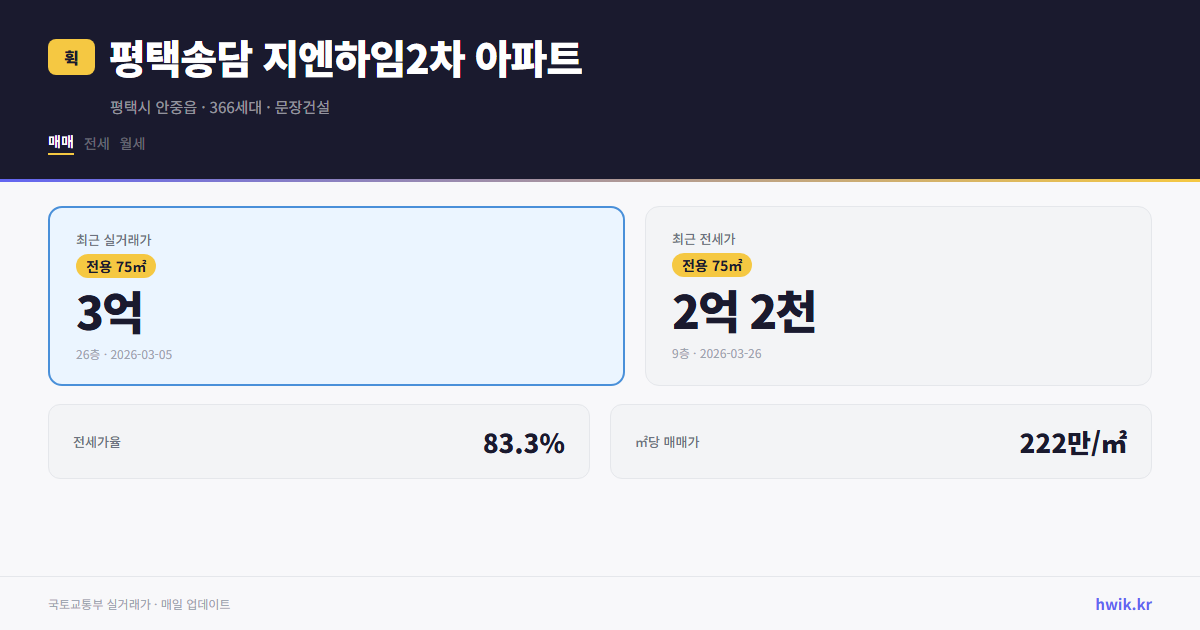This screenshot has height=630, width=1200.
Task: Click the 전세가율 percentage indicator
Action: [525, 441]
